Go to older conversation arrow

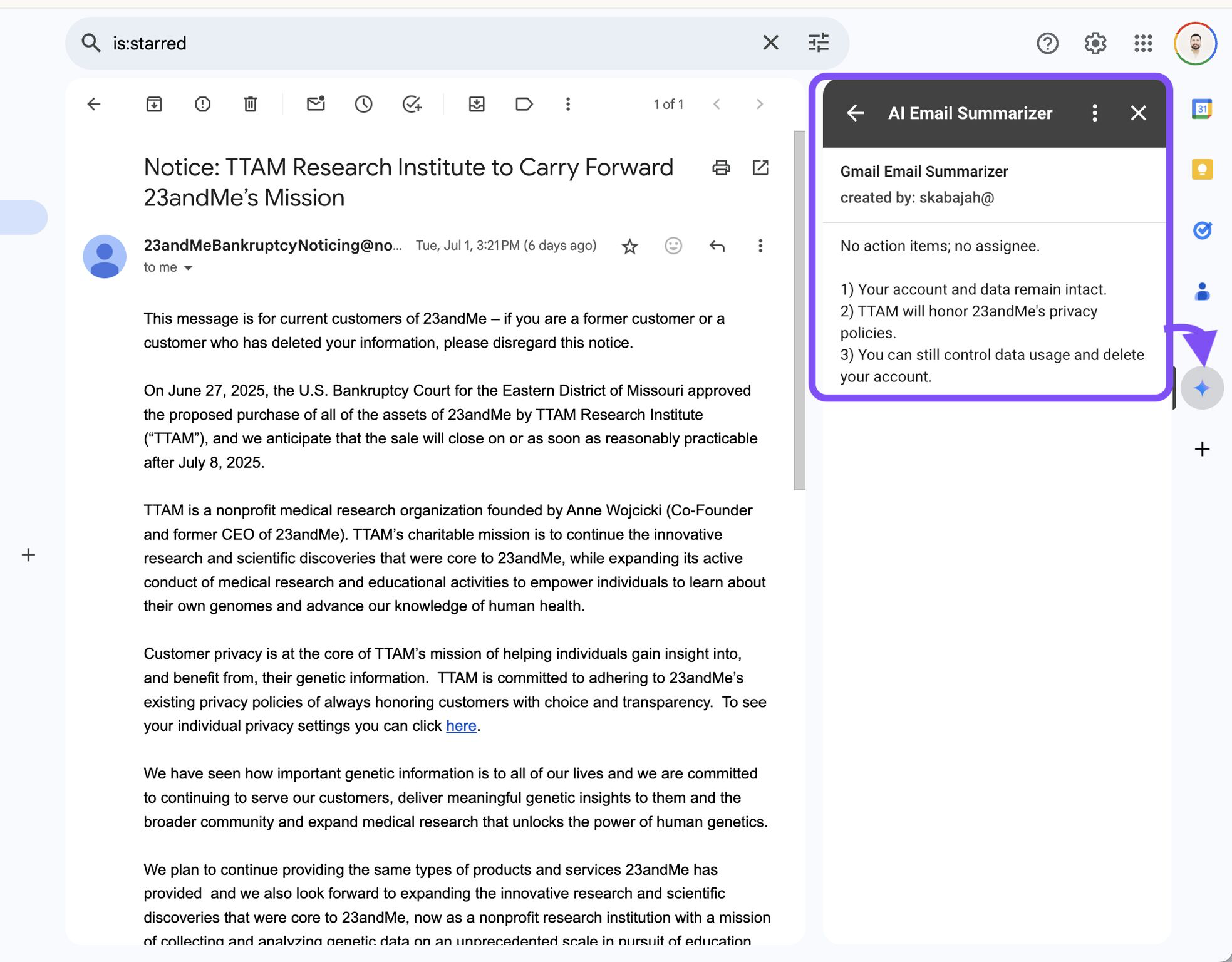[x=759, y=104]
